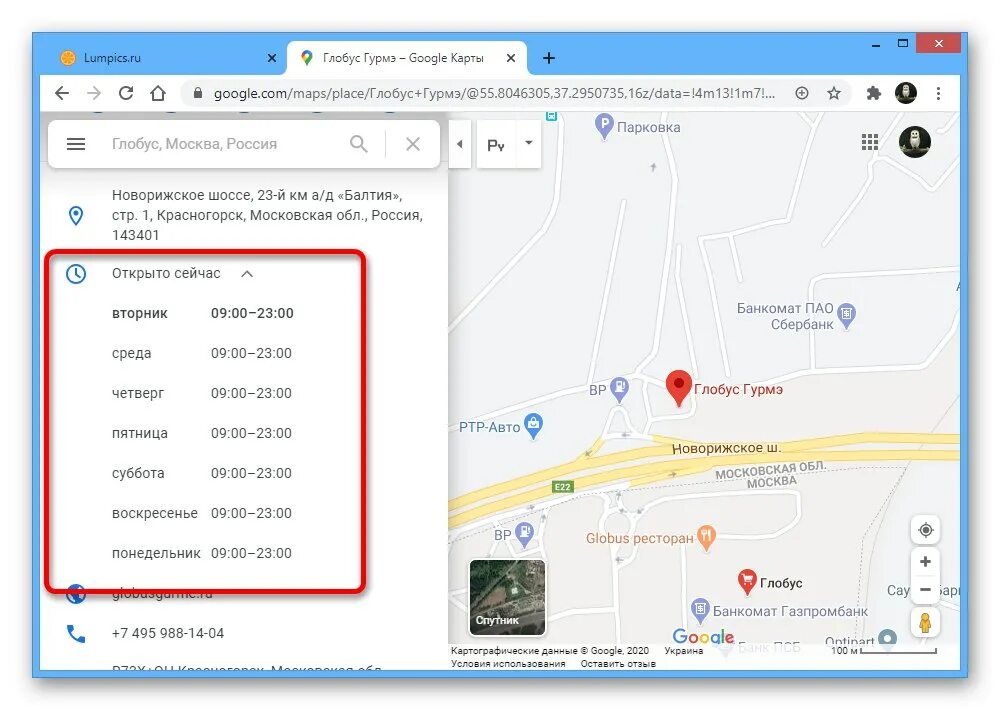Click the Globus ресторан marker
This screenshot has height=710, width=1000.
tap(706, 538)
